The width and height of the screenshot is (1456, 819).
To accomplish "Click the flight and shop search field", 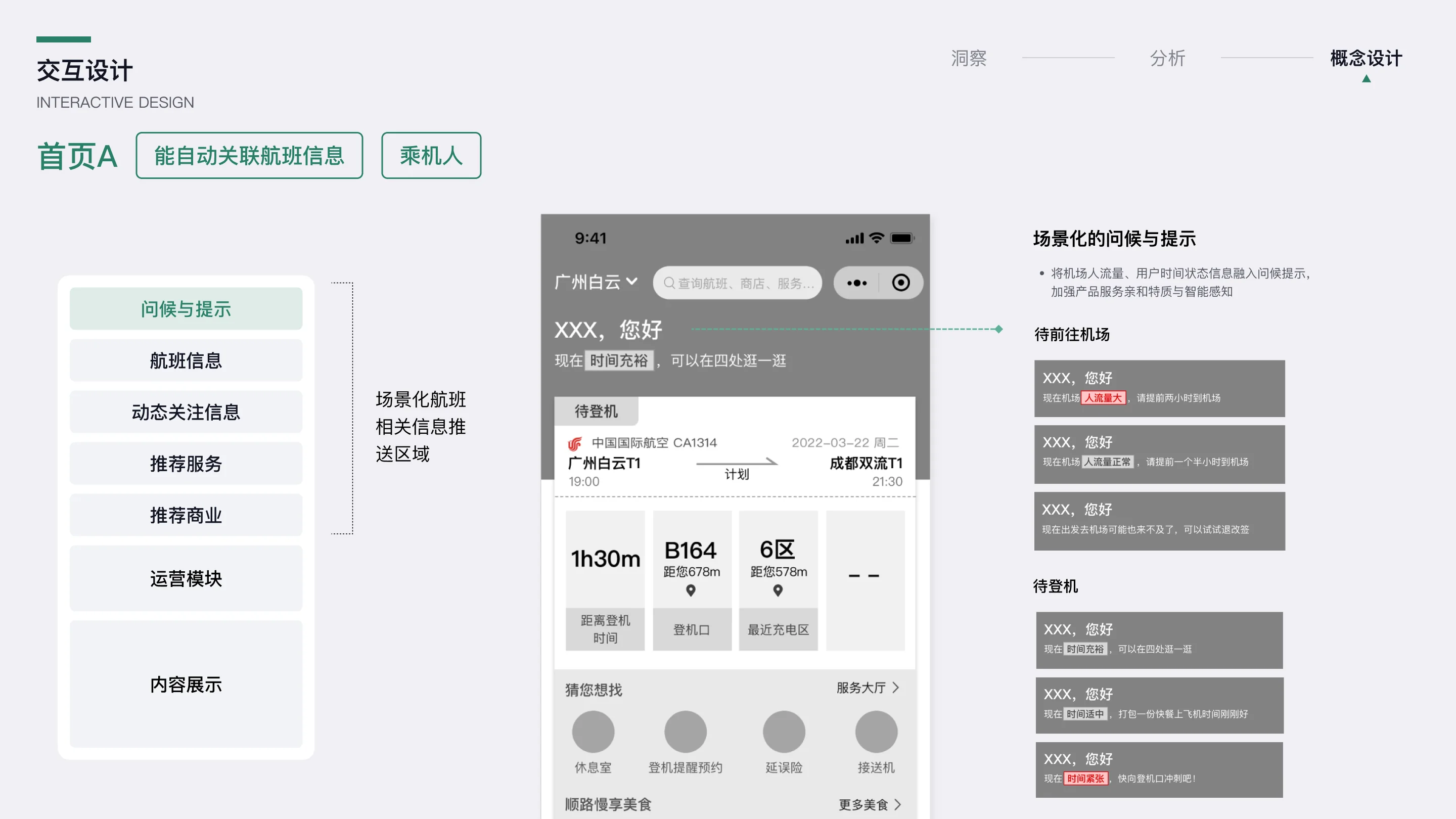I will pyautogui.click(x=737, y=283).
